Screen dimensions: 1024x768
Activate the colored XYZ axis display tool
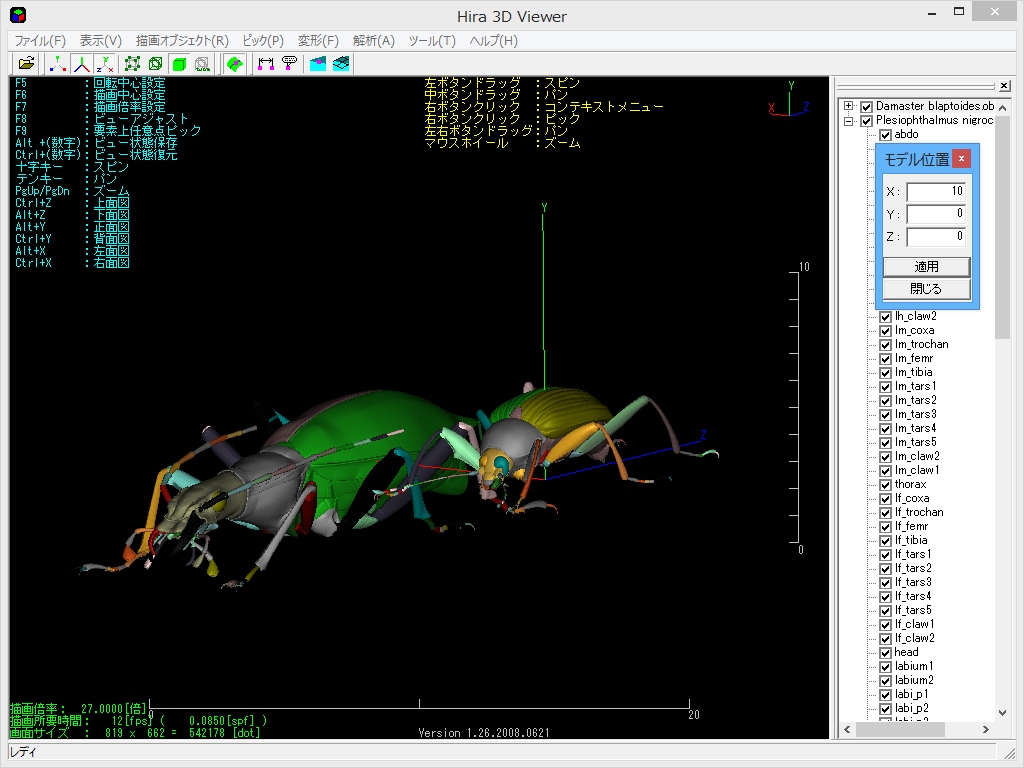click(80, 63)
